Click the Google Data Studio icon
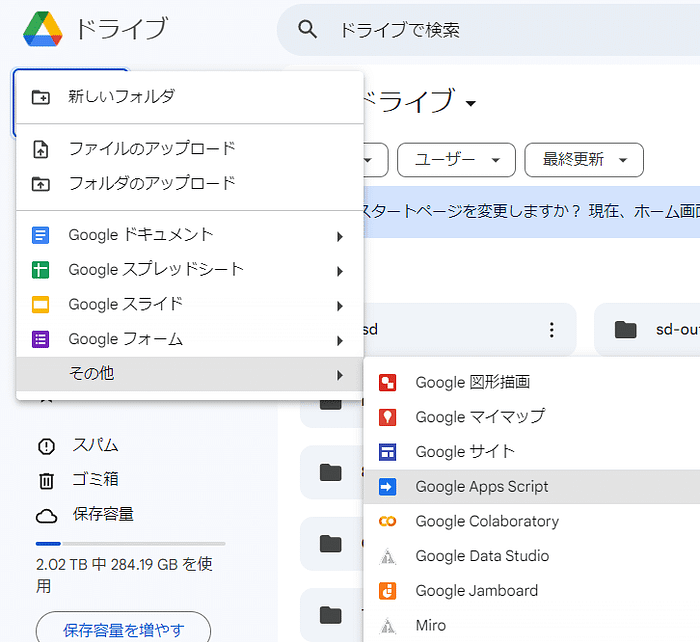700x642 pixels. [388, 556]
